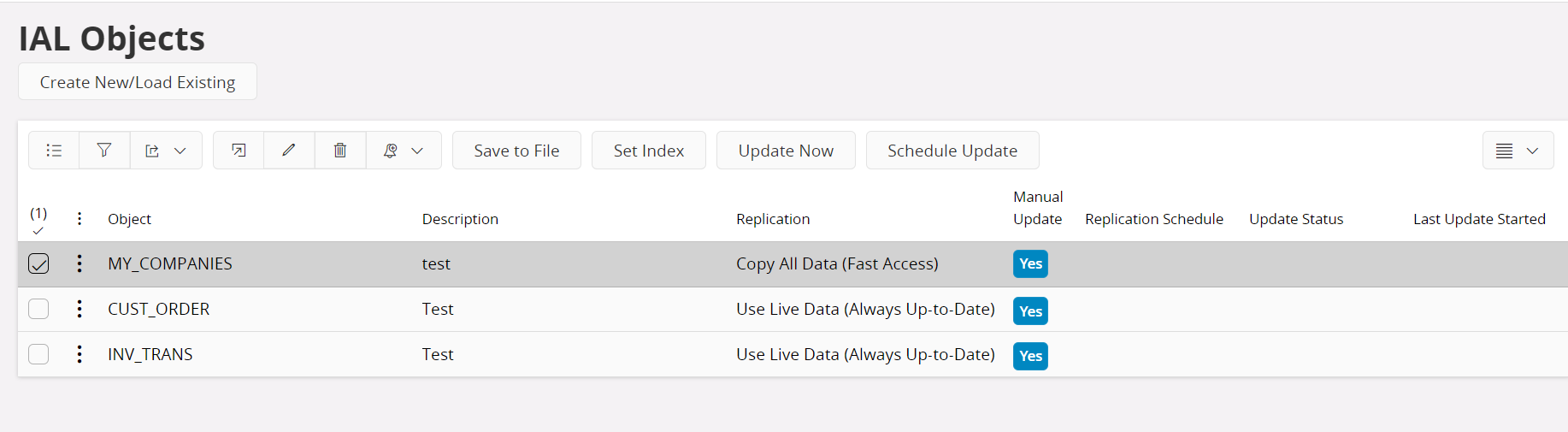Click the list view toggle icon
Viewport: 1568px width, 432px height.
54,151
